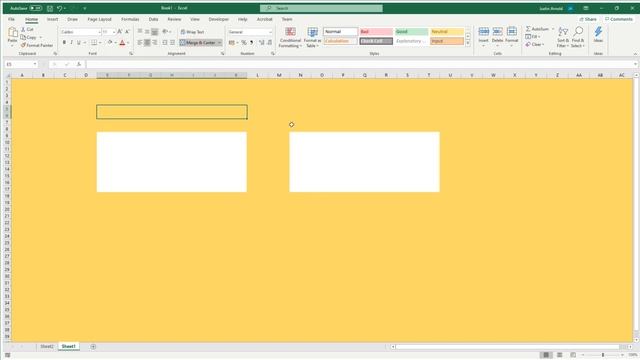Screen dimensions: 640x360
Task: Apply Accounting number format
Action: 231,42
